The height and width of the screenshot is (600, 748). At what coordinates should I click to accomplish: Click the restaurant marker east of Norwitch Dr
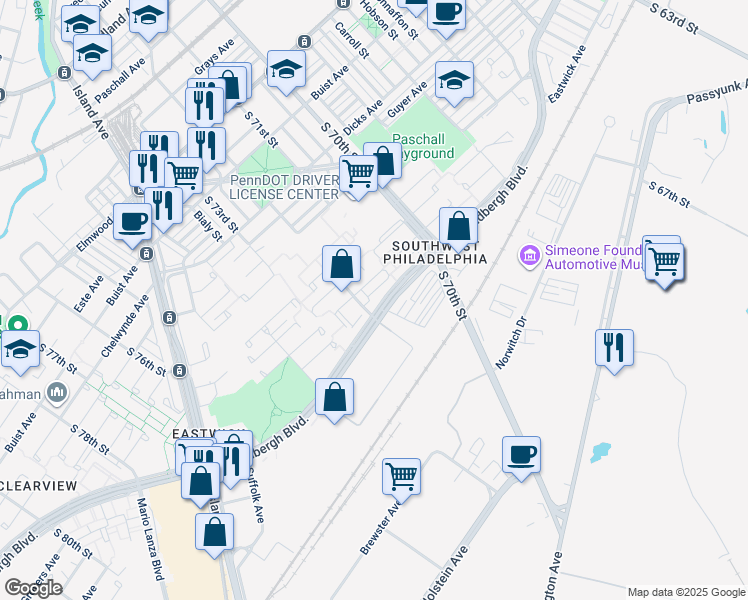(614, 349)
